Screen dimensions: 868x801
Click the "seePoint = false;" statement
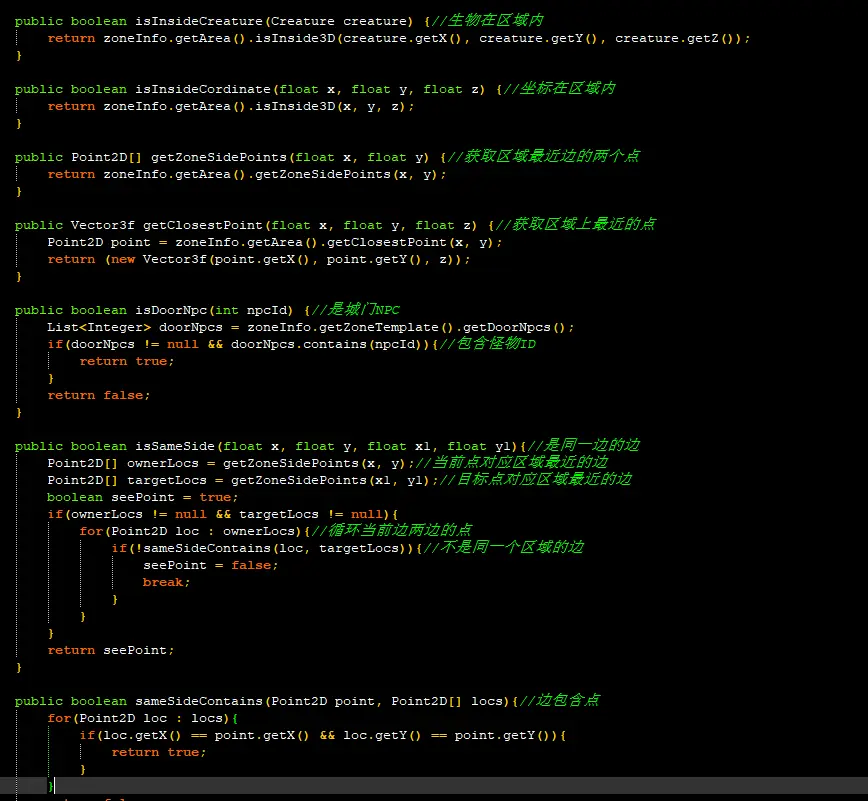(210, 565)
